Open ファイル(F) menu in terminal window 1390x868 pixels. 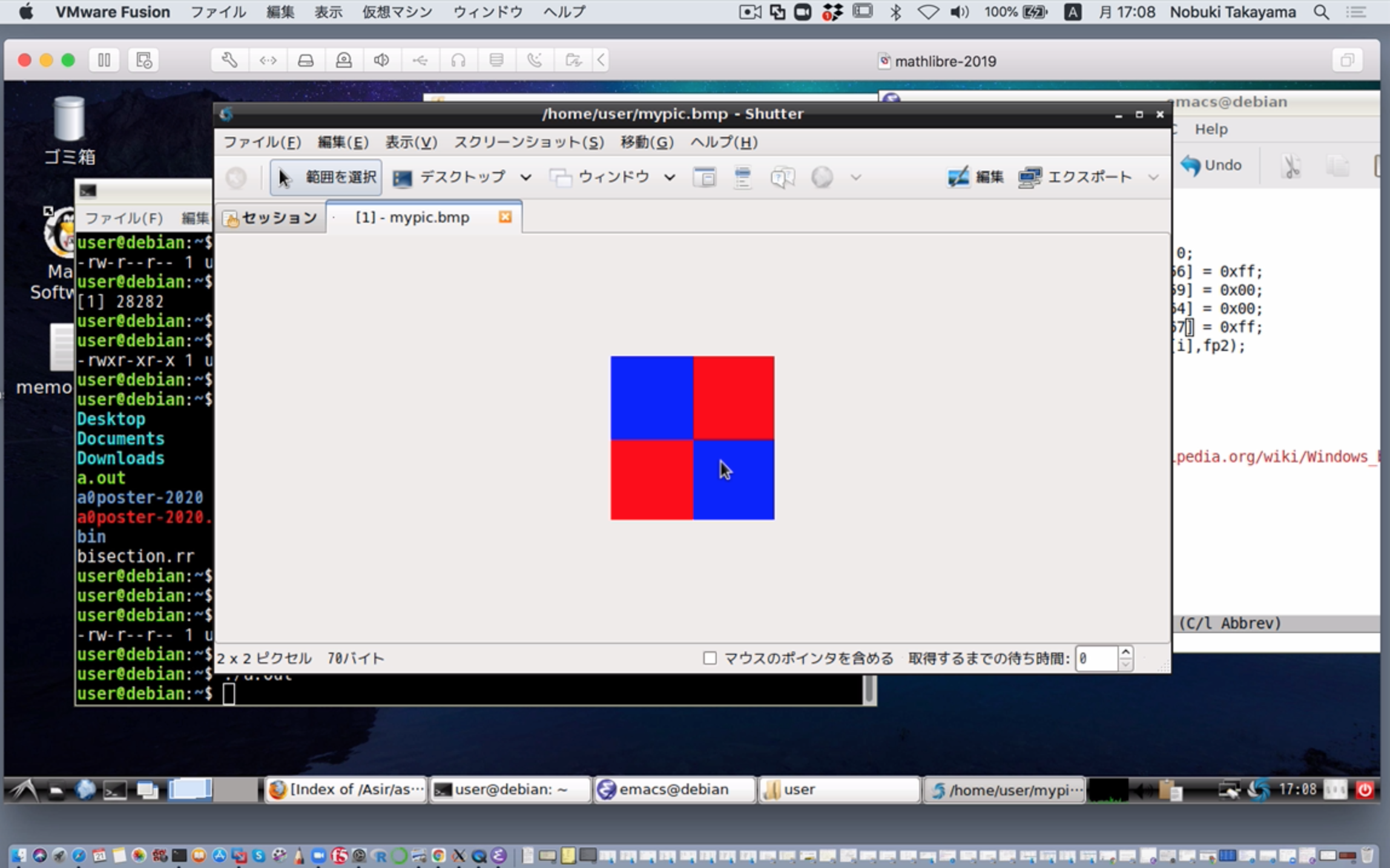124,218
